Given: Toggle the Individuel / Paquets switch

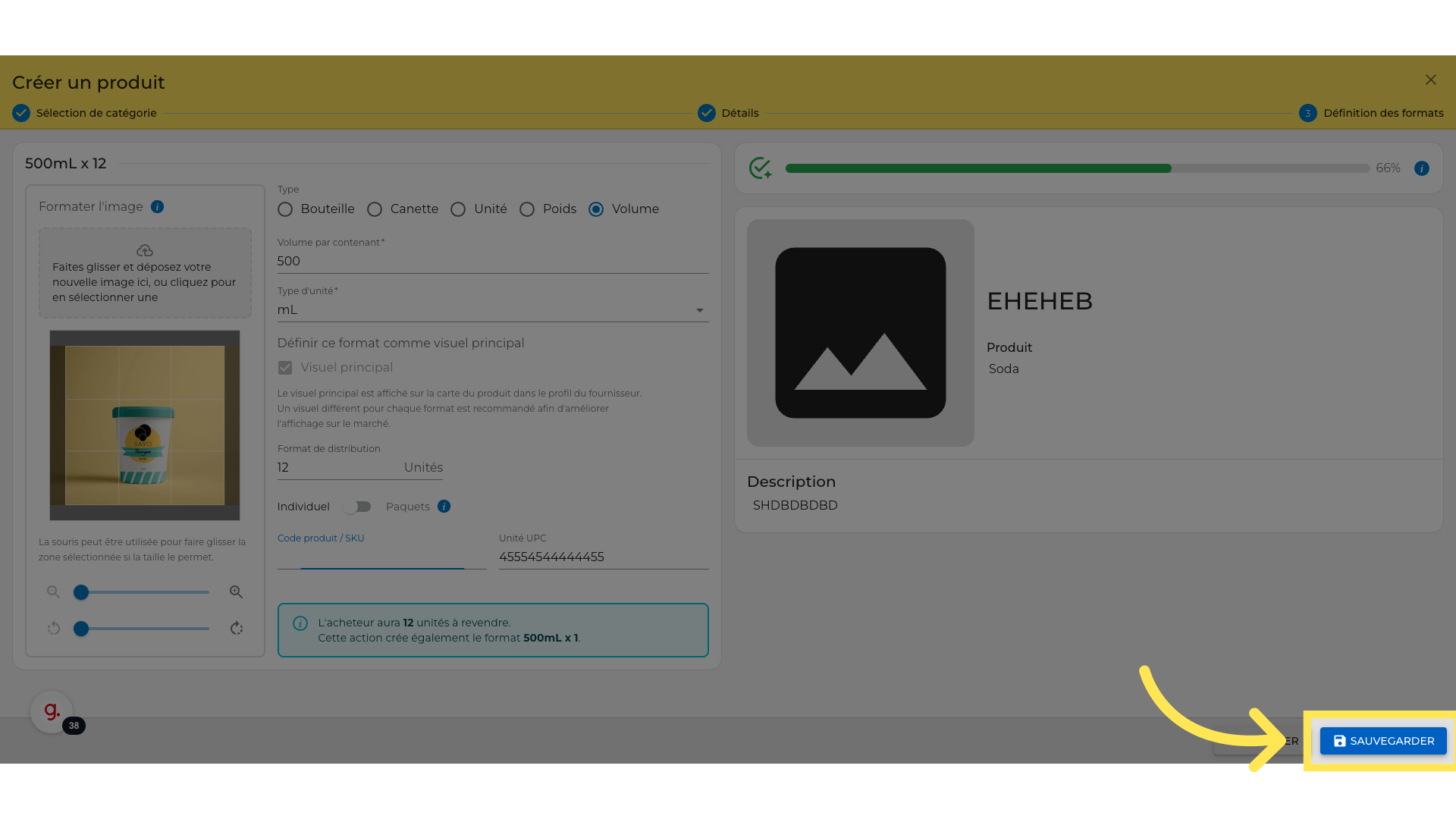Looking at the screenshot, I should (356, 507).
